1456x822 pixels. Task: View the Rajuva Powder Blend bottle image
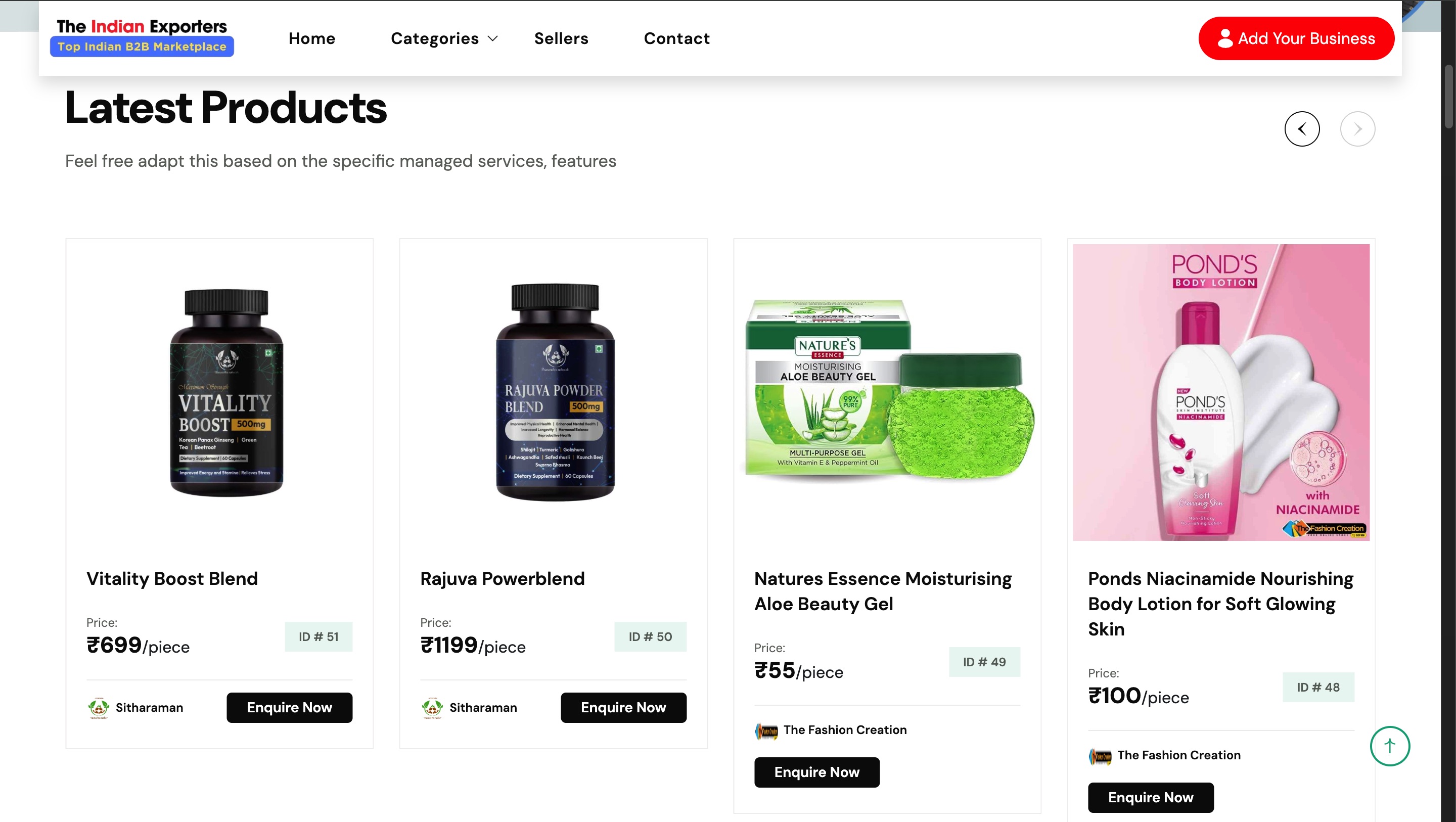554,392
